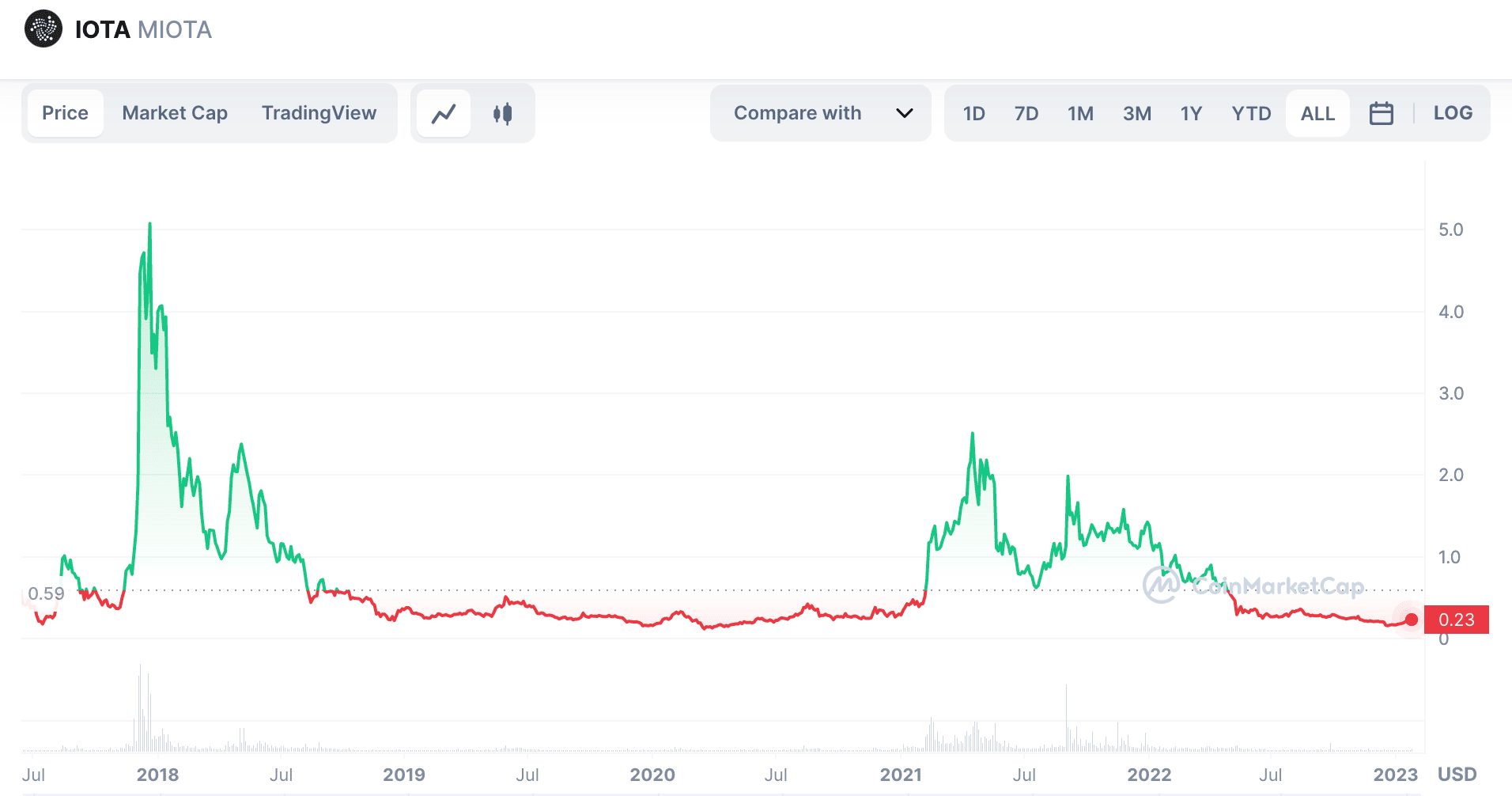Toggle LOG scale on the chart
The width and height of the screenshot is (1512, 796).
[x=1453, y=113]
